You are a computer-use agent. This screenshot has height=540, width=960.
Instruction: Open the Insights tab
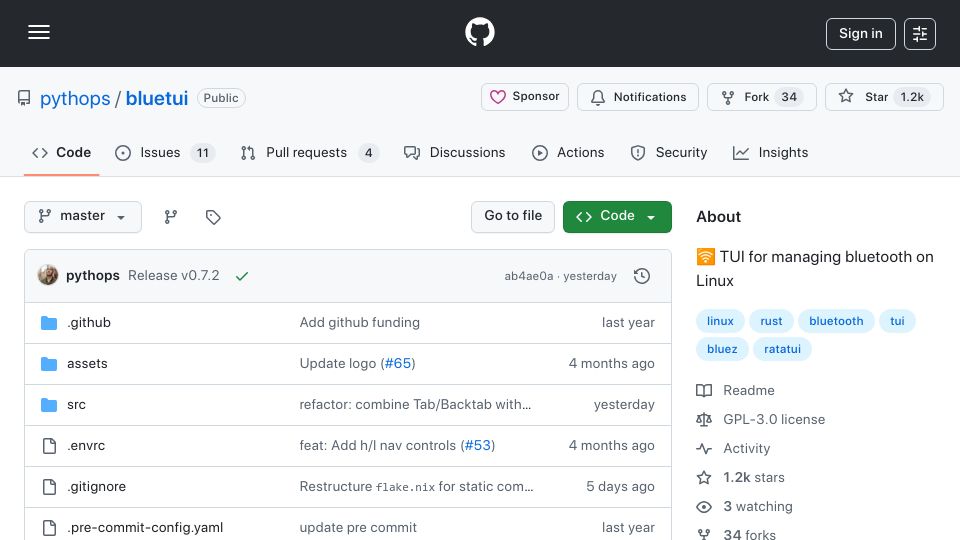coord(770,152)
